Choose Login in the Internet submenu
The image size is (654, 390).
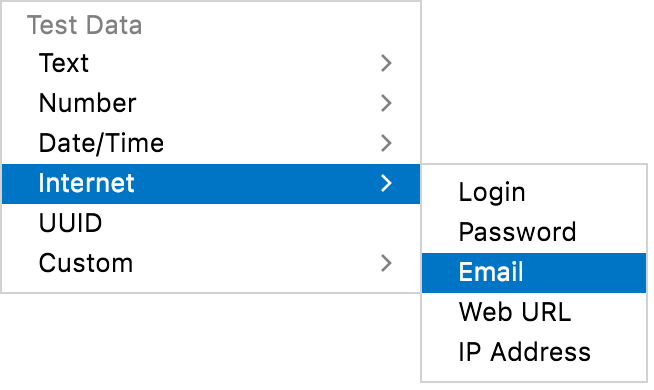(534, 192)
